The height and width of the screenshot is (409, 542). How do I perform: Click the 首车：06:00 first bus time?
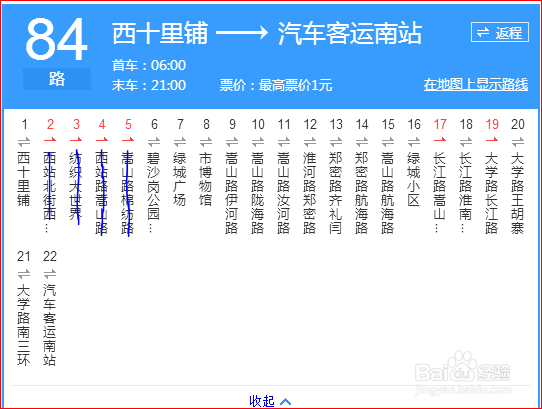[149, 65]
